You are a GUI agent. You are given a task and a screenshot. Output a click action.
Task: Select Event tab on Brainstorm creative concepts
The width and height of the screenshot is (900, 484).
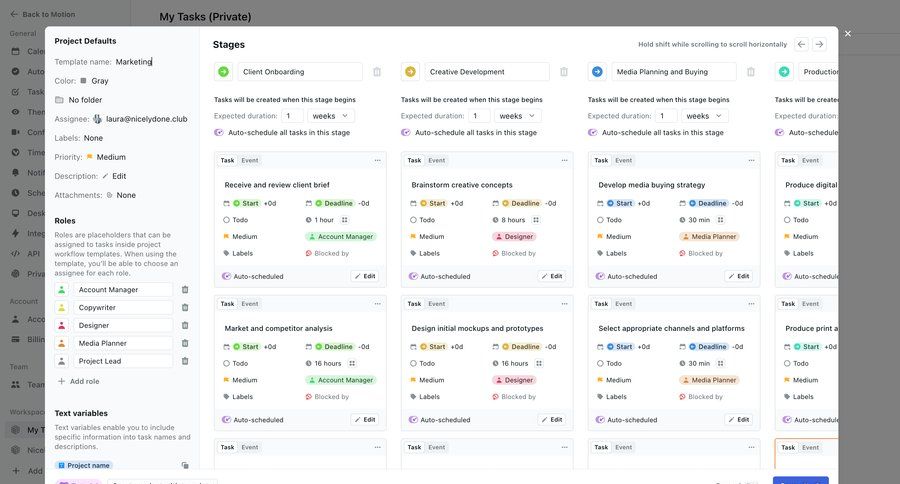point(437,160)
